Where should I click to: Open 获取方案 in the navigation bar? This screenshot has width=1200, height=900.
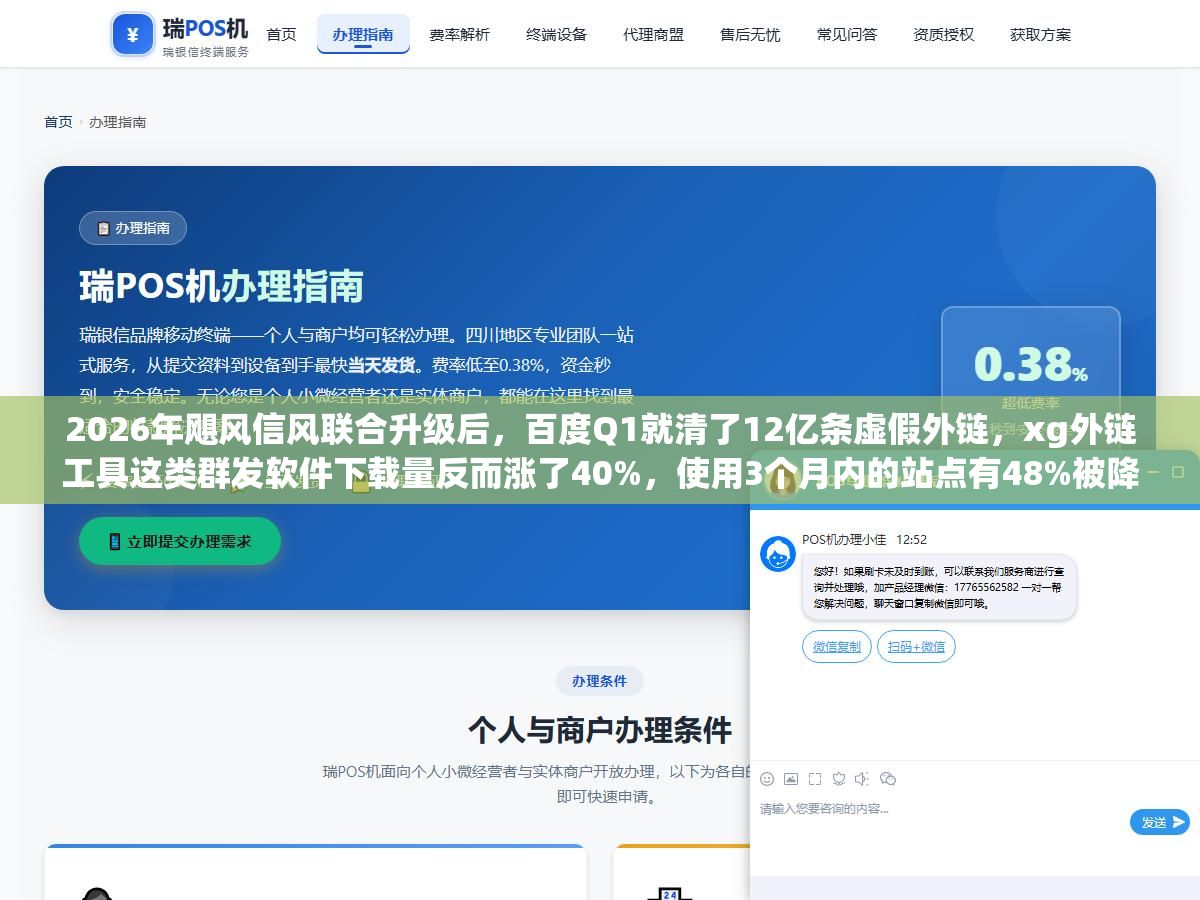click(x=1040, y=34)
